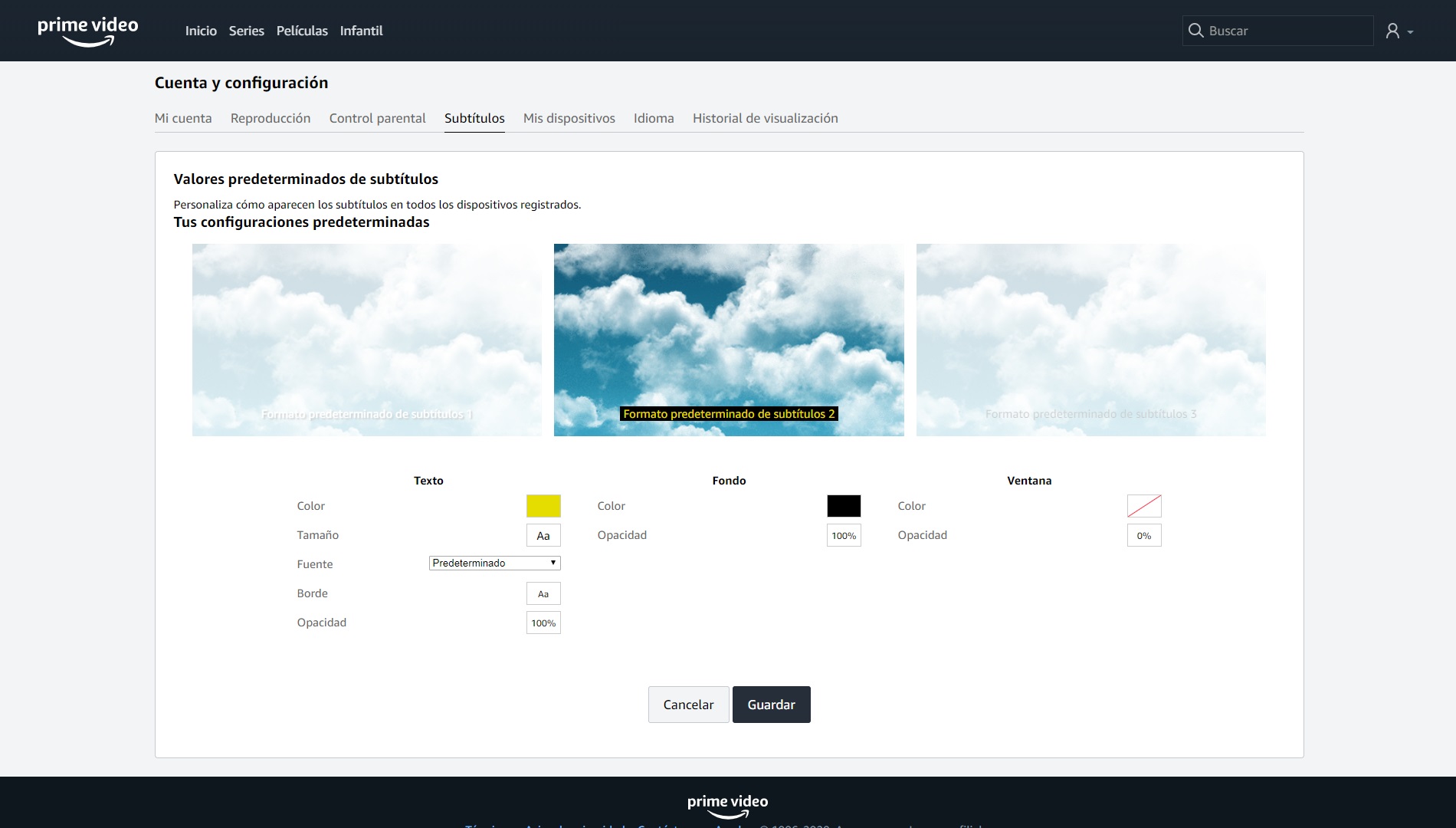Switch to the Reproducción tab
This screenshot has height=828, width=1456.
[x=271, y=118]
